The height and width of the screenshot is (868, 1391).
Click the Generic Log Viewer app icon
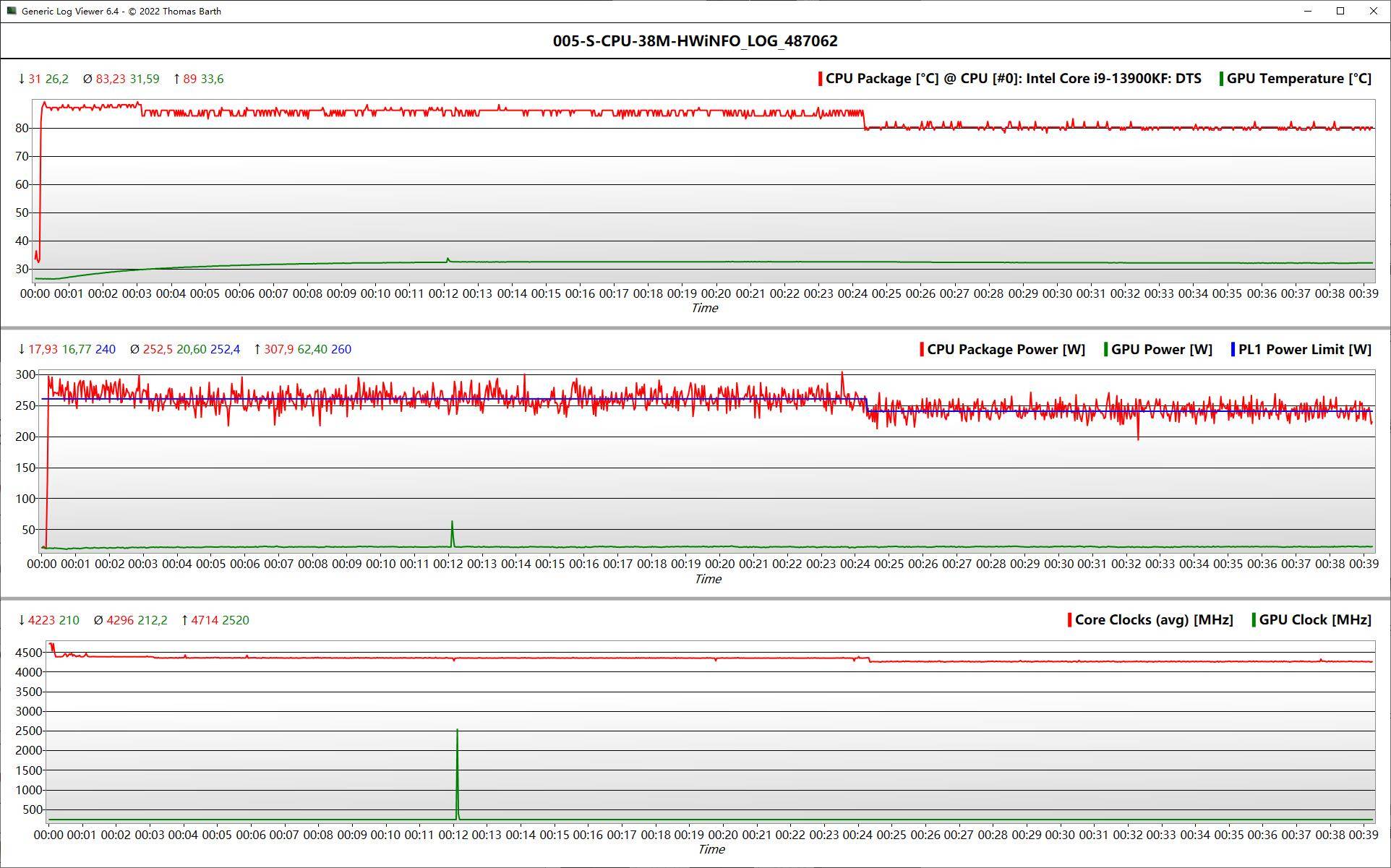[11, 11]
